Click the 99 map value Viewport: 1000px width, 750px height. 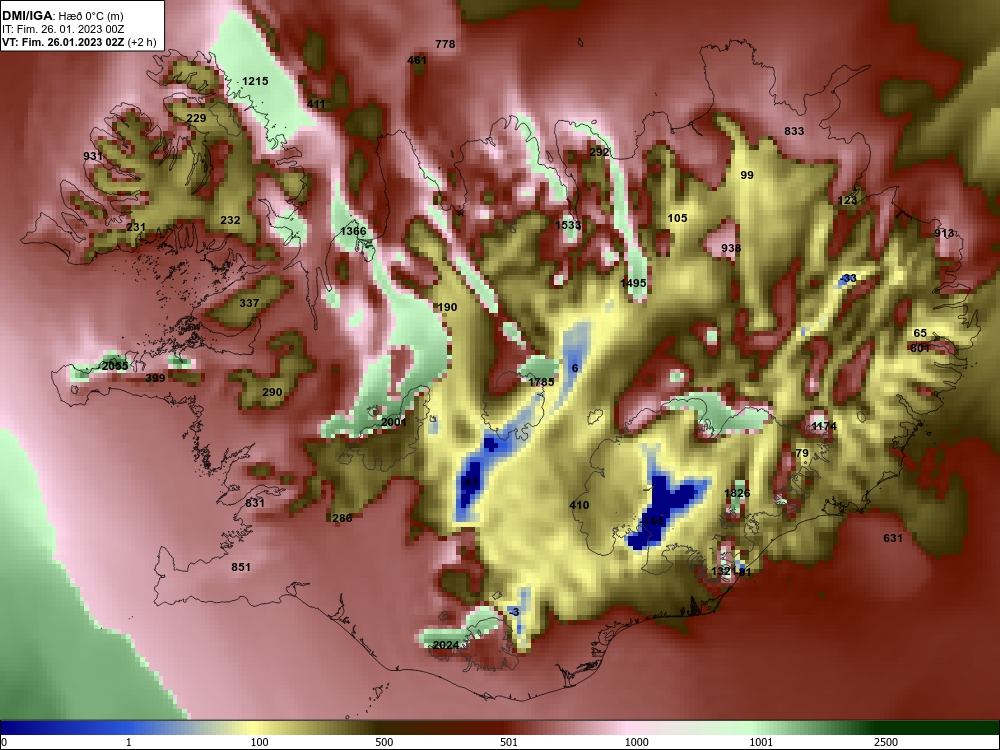[747, 175]
